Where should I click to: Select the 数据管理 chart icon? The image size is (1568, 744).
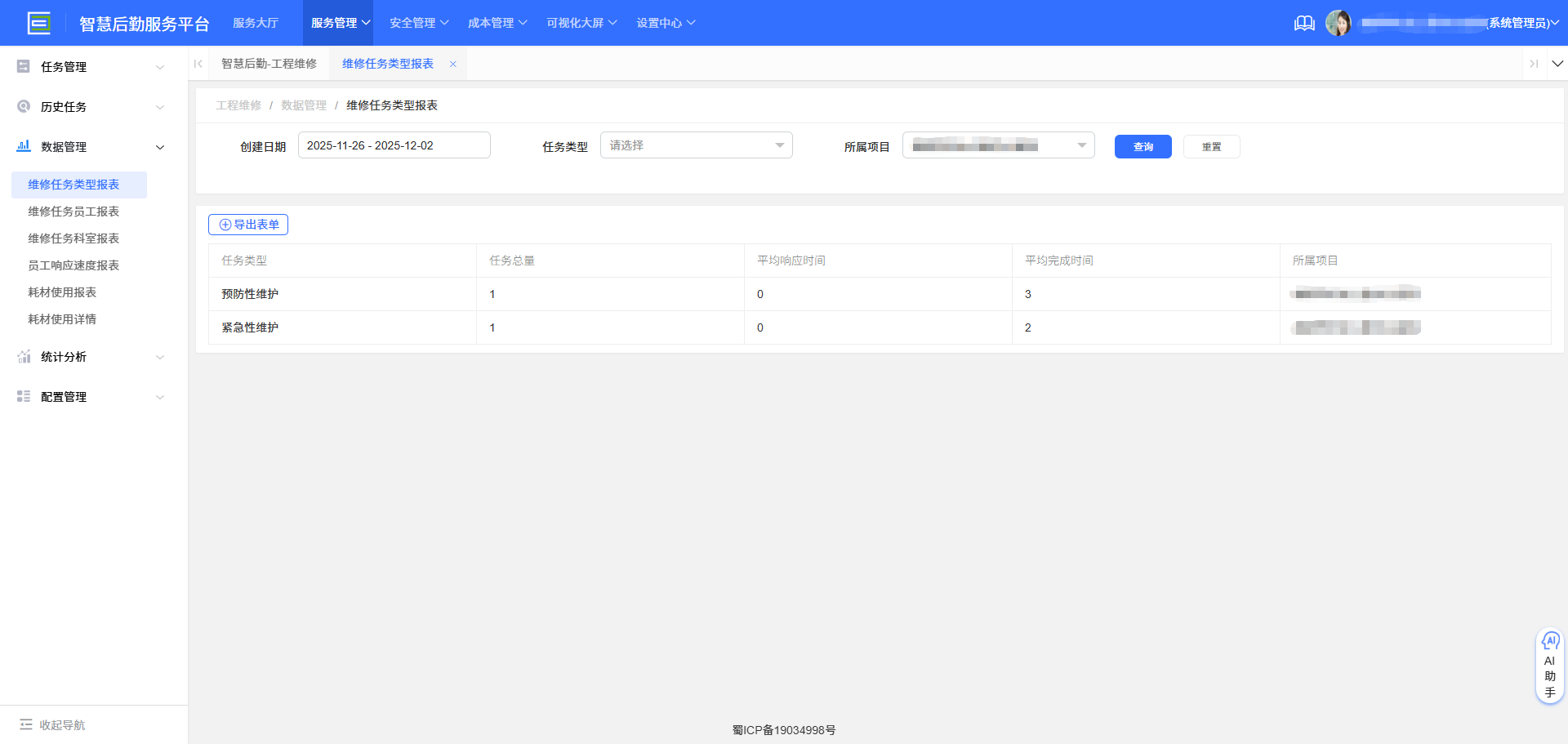(x=23, y=146)
